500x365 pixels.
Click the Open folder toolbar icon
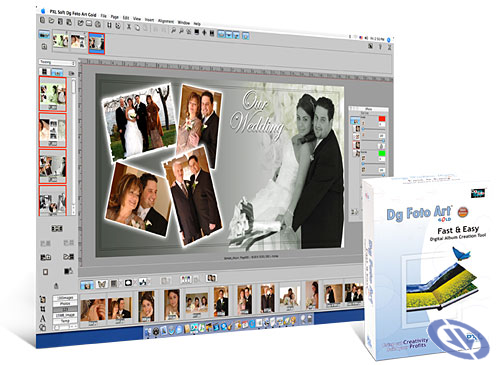tap(51, 21)
